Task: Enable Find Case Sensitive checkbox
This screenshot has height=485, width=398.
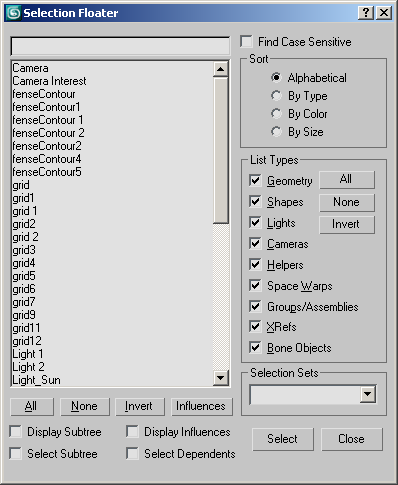Action: (x=246, y=42)
